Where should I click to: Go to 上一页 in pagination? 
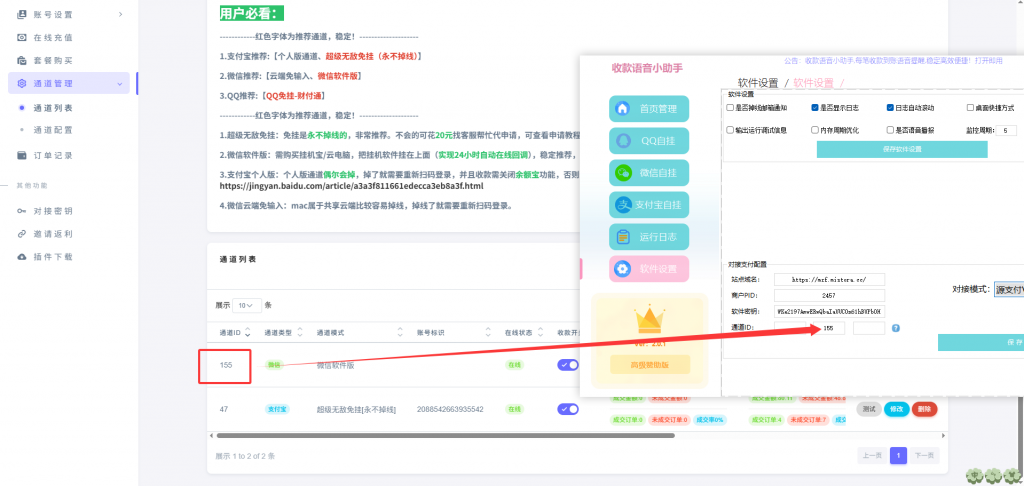[x=872, y=455]
